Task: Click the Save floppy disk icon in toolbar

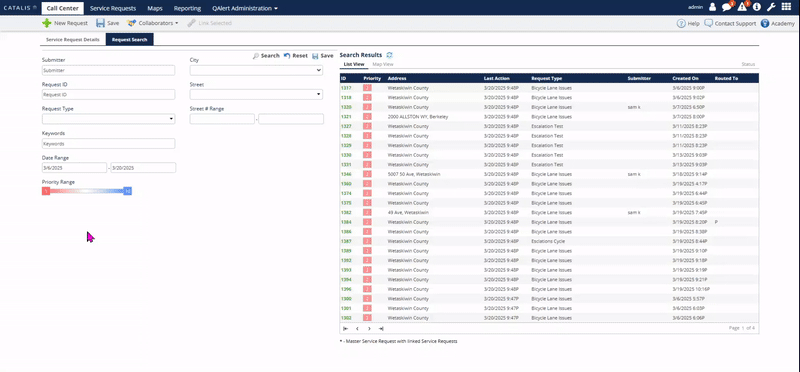Action: tap(101, 23)
